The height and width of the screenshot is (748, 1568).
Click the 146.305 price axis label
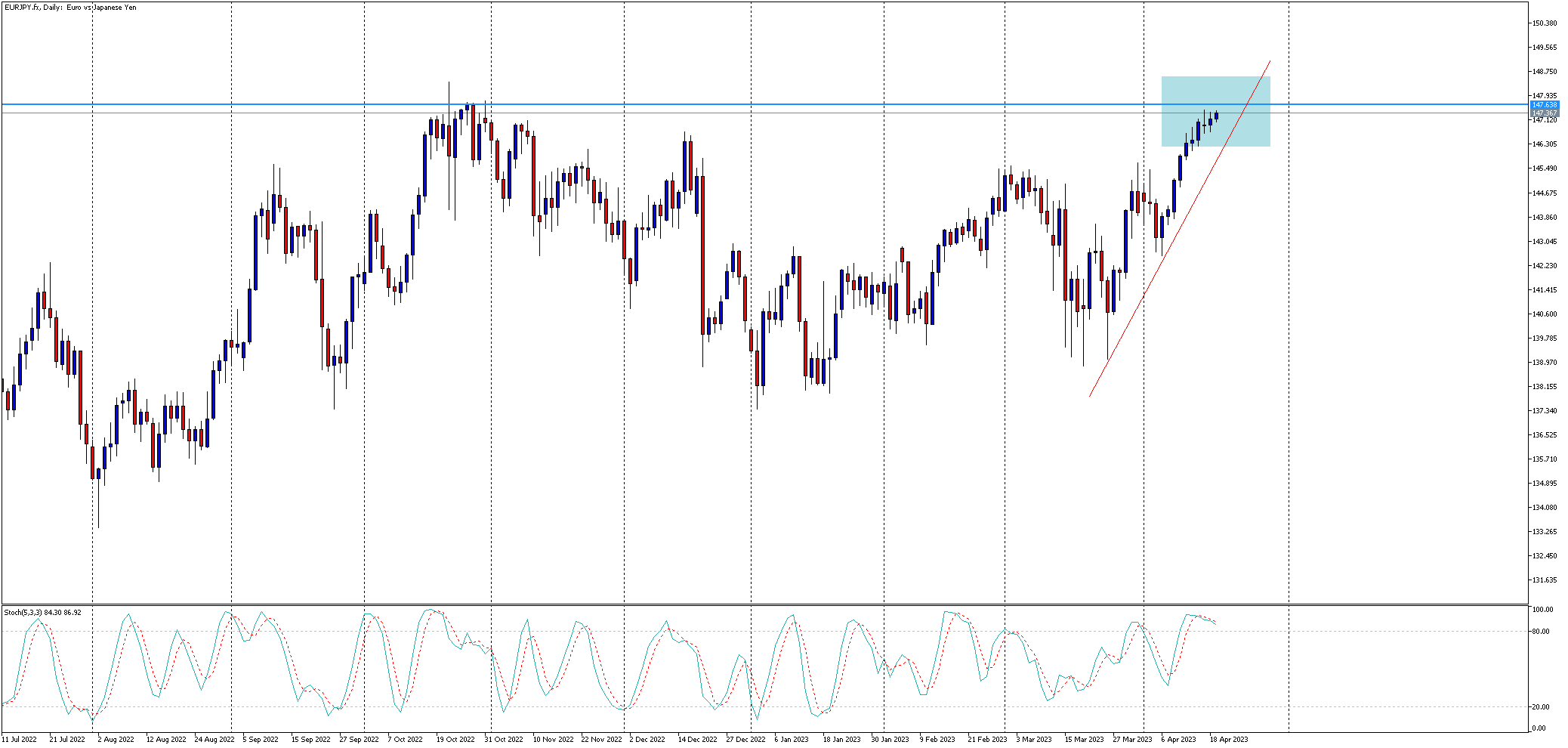tap(1544, 144)
